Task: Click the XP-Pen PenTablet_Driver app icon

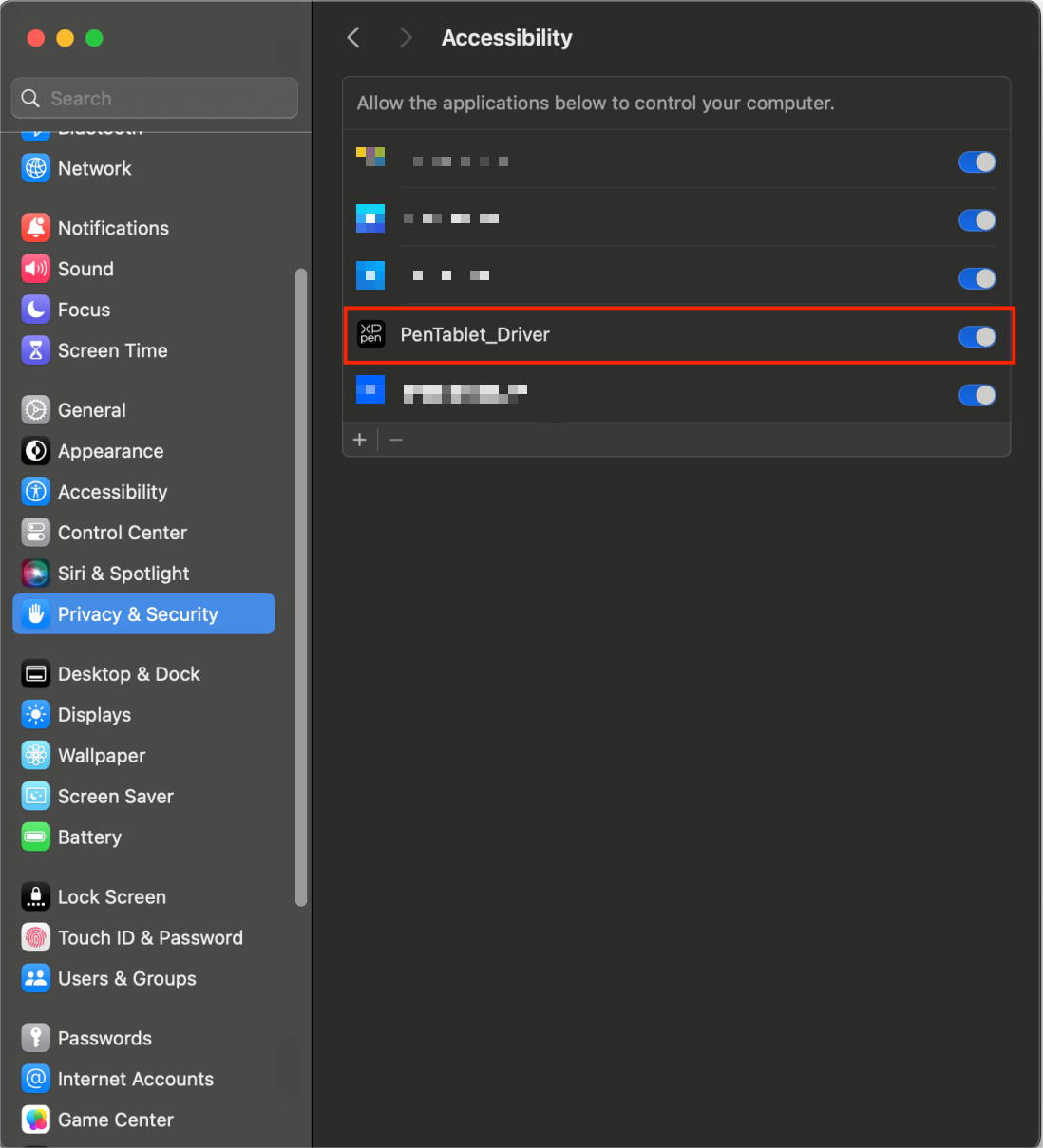Action: pos(370,334)
